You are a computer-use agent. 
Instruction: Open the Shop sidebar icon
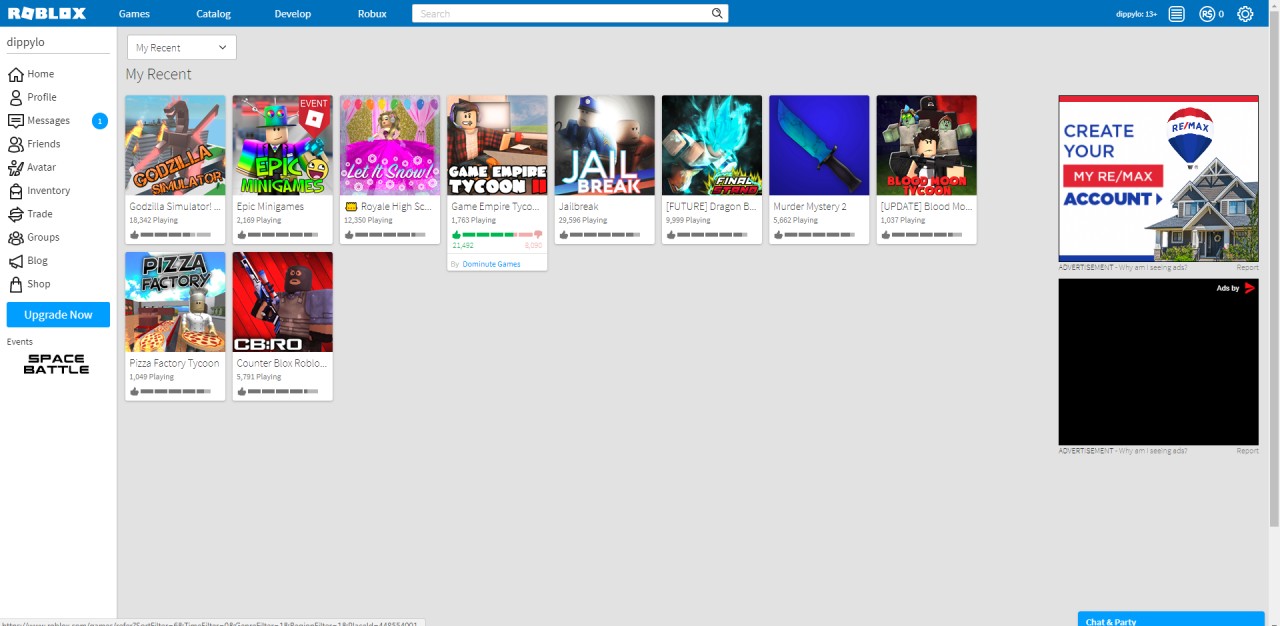(x=15, y=284)
